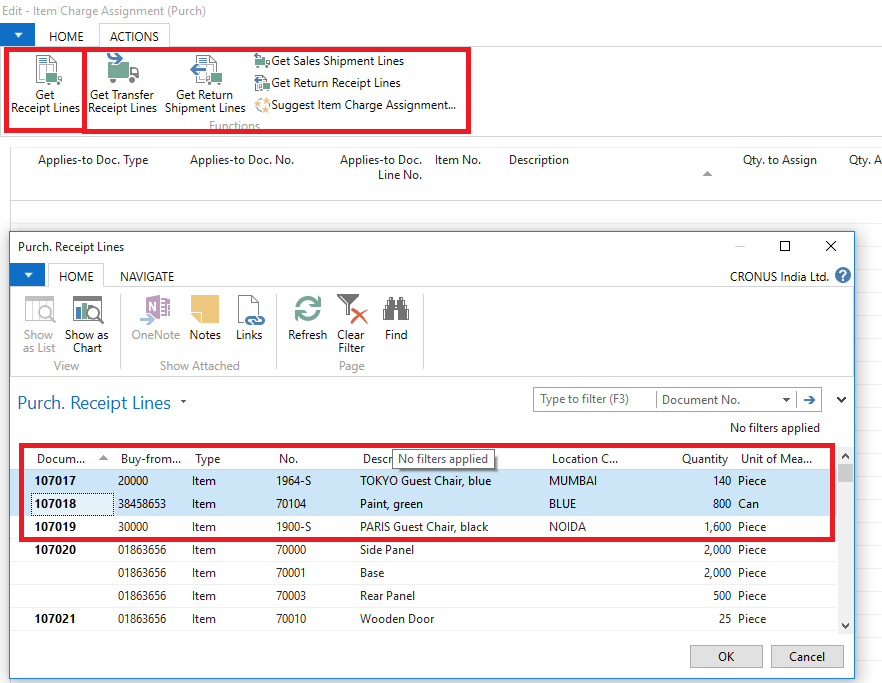882x683 pixels.
Task: Click the Description column header in Item Charge Assignment
Action: coord(539,160)
